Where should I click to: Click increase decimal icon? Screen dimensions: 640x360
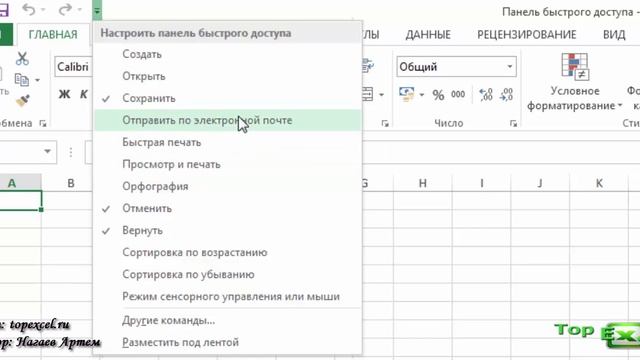click(486, 95)
